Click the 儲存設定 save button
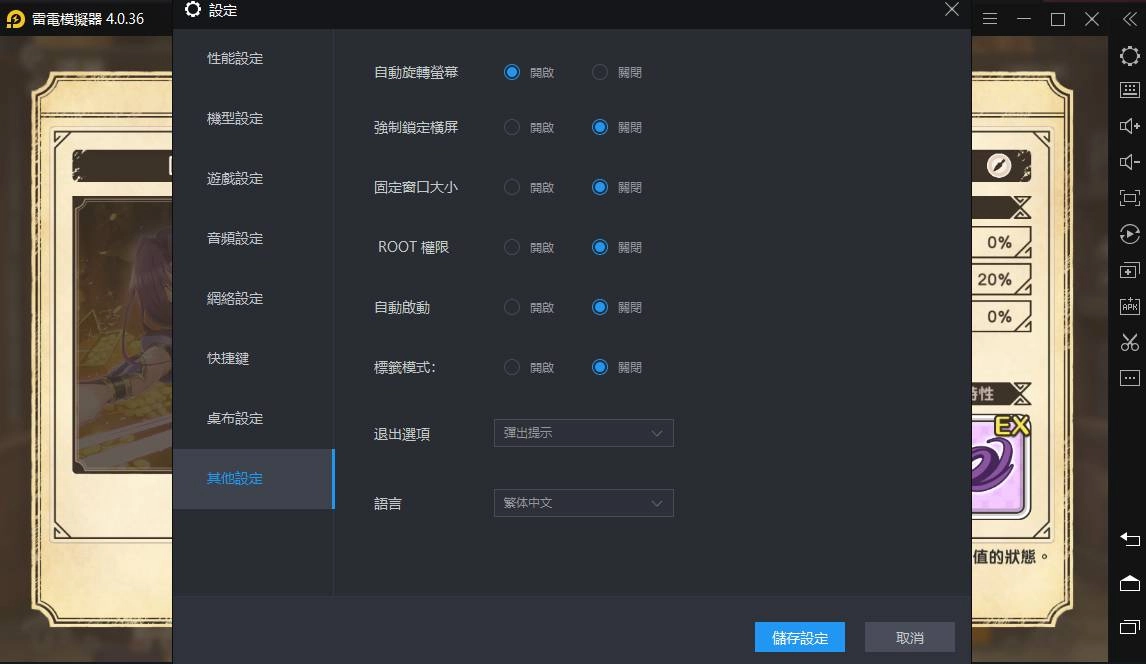1146x664 pixels. (799, 638)
